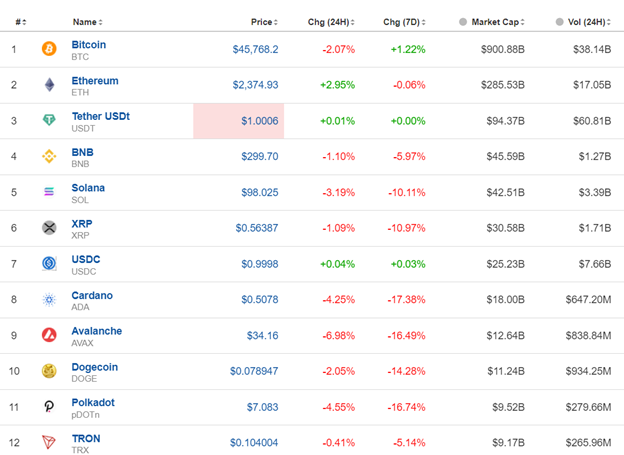Image resolution: width=624 pixels, height=455 pixels.
Task: Sort table by Chg (7D) column
Action: coord(404,22)
